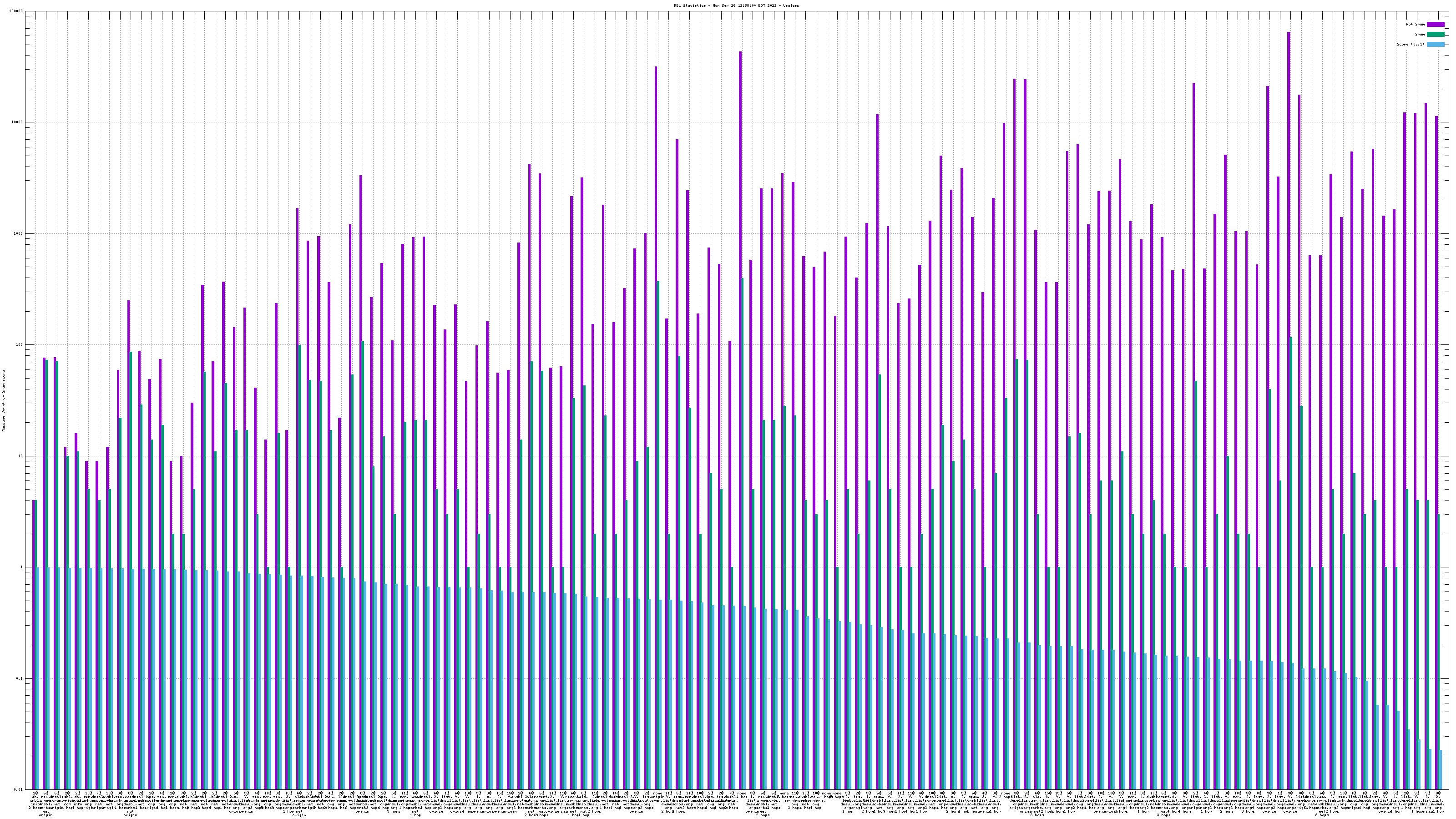Click the 10 y-axis tick label
The height and width of the screenshot is (819, 1456).
pos(21,456)
